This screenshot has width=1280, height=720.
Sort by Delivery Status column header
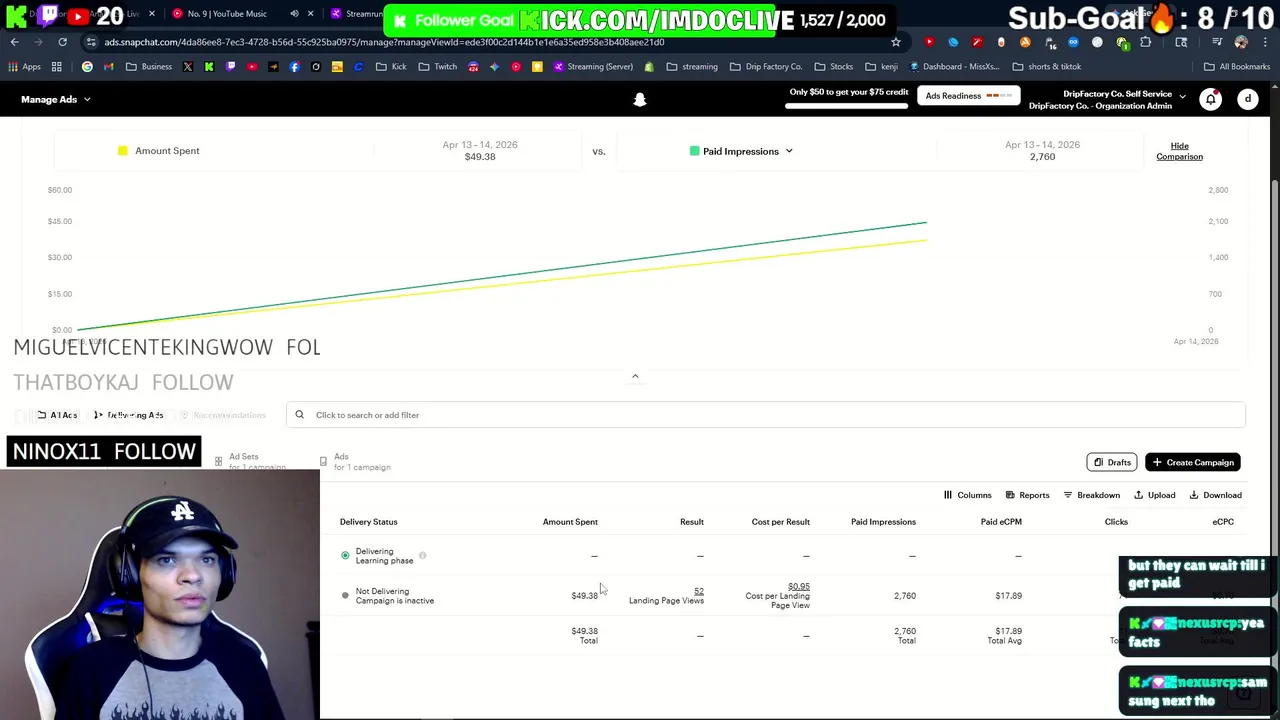point(368,522)
